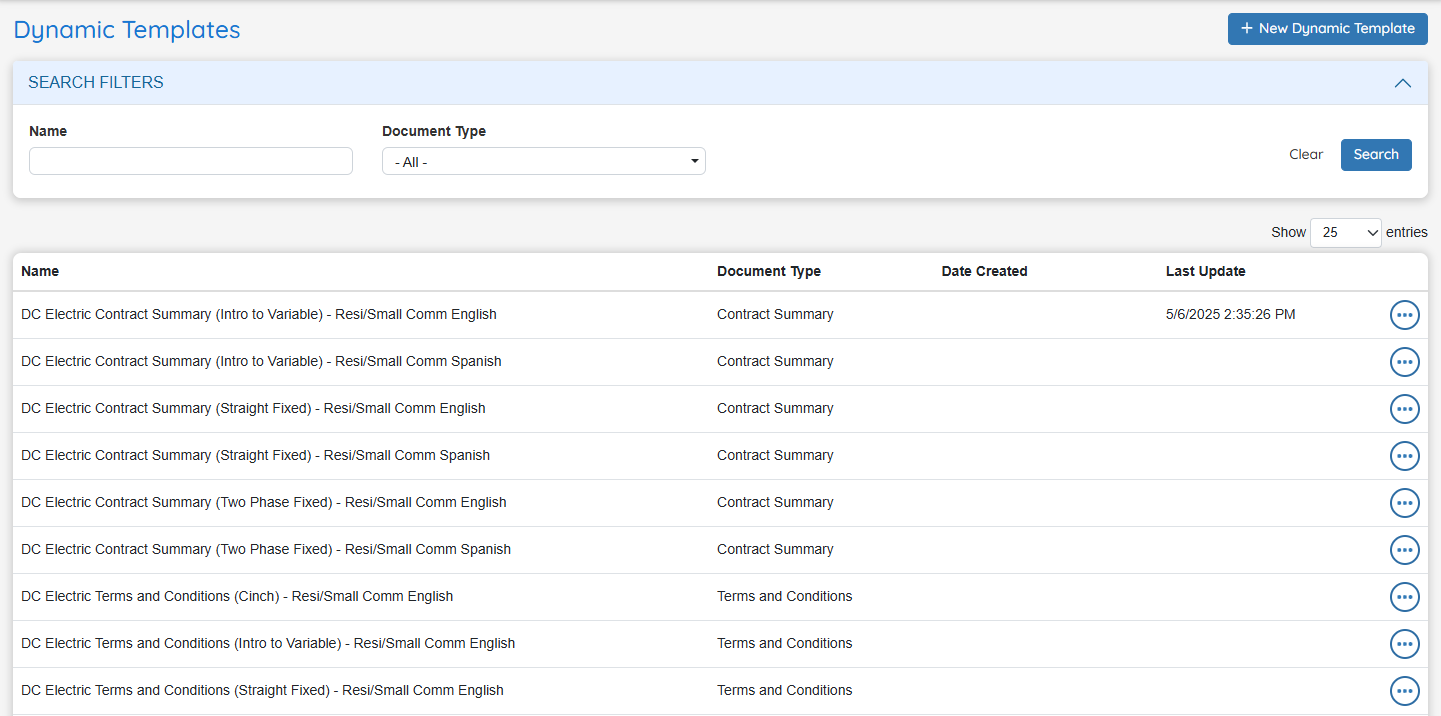This screenshot has width=1441, height=716.
Task: Open actions menu for Straight Fixed Spanish contract summary
Action: pyautogui.click(x=1405, y=456)
